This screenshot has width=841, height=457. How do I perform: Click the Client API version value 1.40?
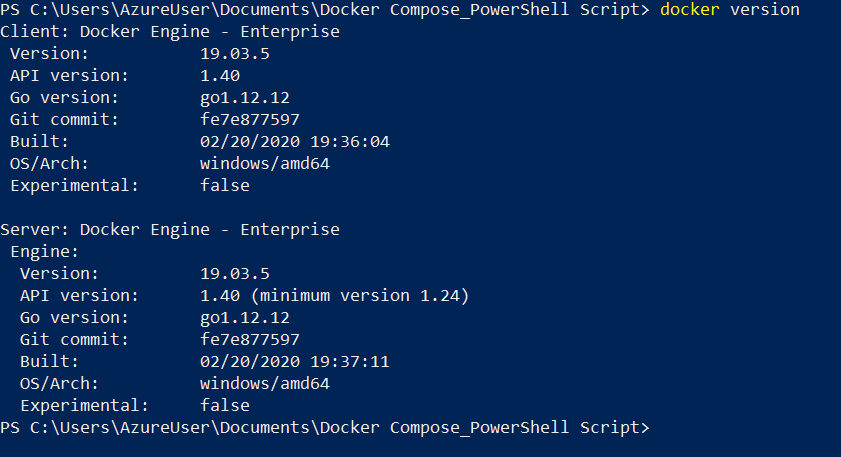click(220, 76)
